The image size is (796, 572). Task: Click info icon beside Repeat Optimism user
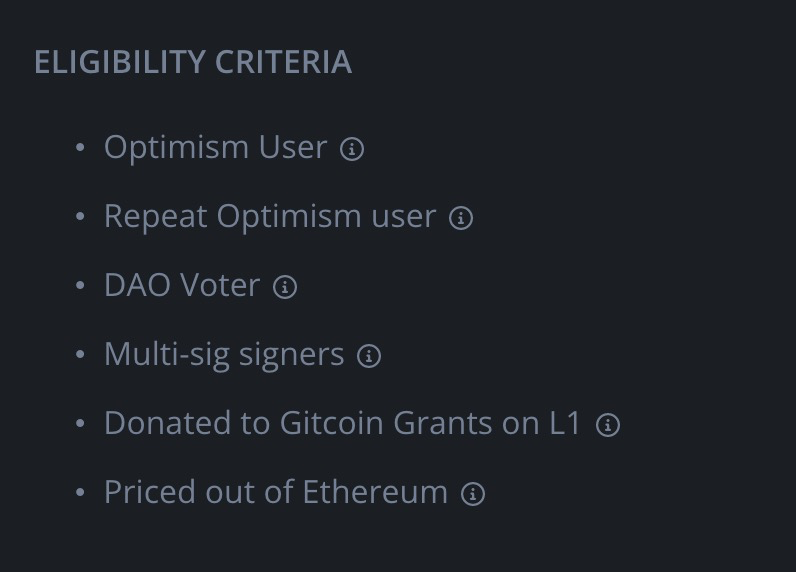(461, 218)
